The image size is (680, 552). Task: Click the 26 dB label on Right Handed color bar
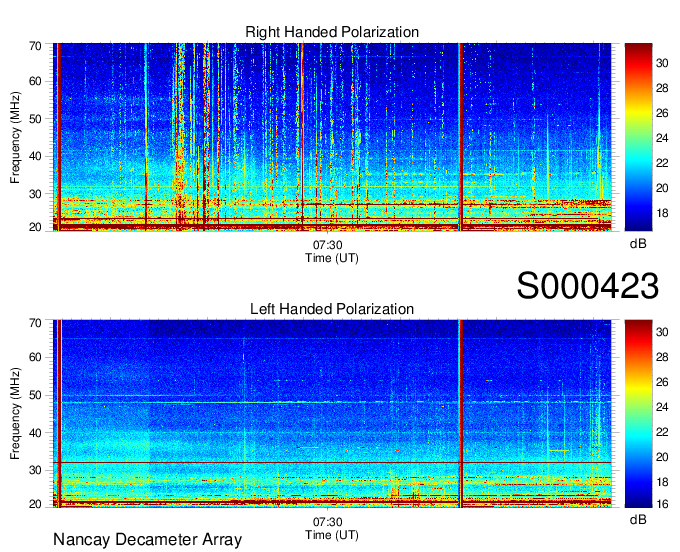(x=662, y=113)
